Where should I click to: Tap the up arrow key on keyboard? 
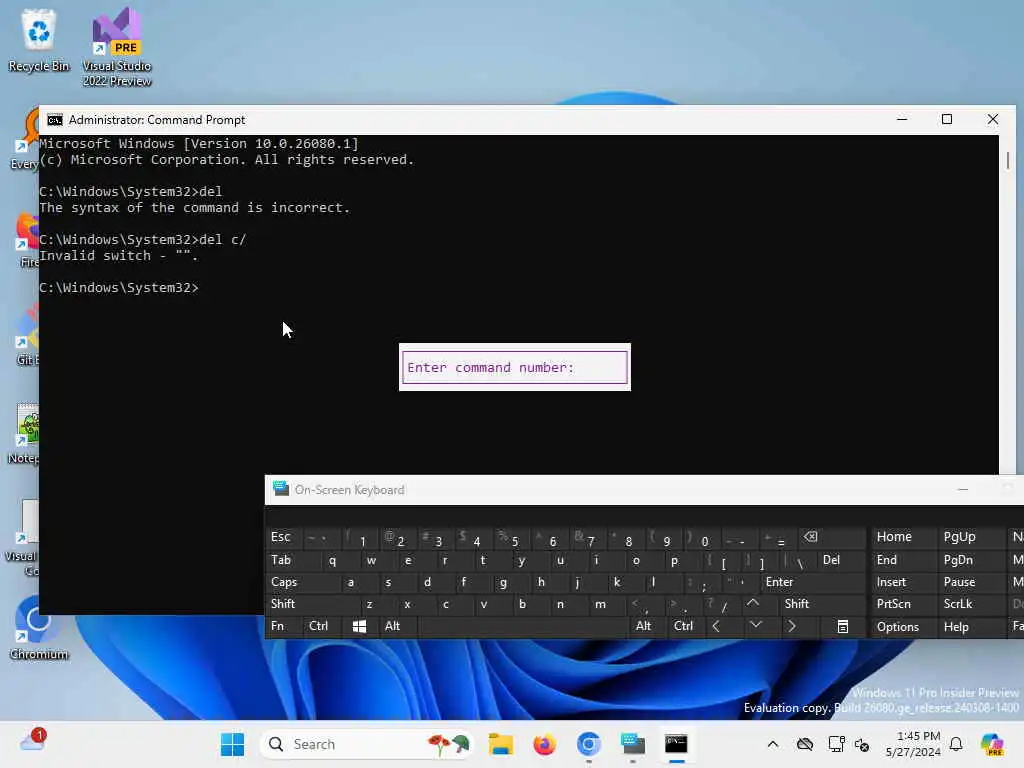753,603
